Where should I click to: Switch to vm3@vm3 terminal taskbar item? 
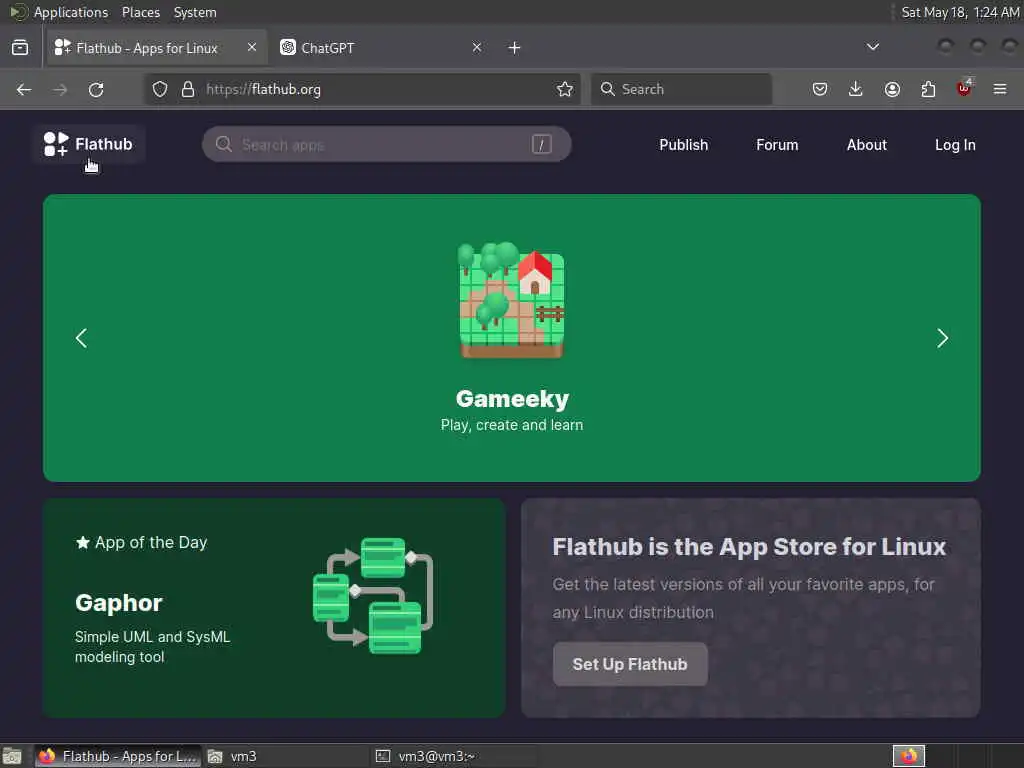[x=454, y=756]
